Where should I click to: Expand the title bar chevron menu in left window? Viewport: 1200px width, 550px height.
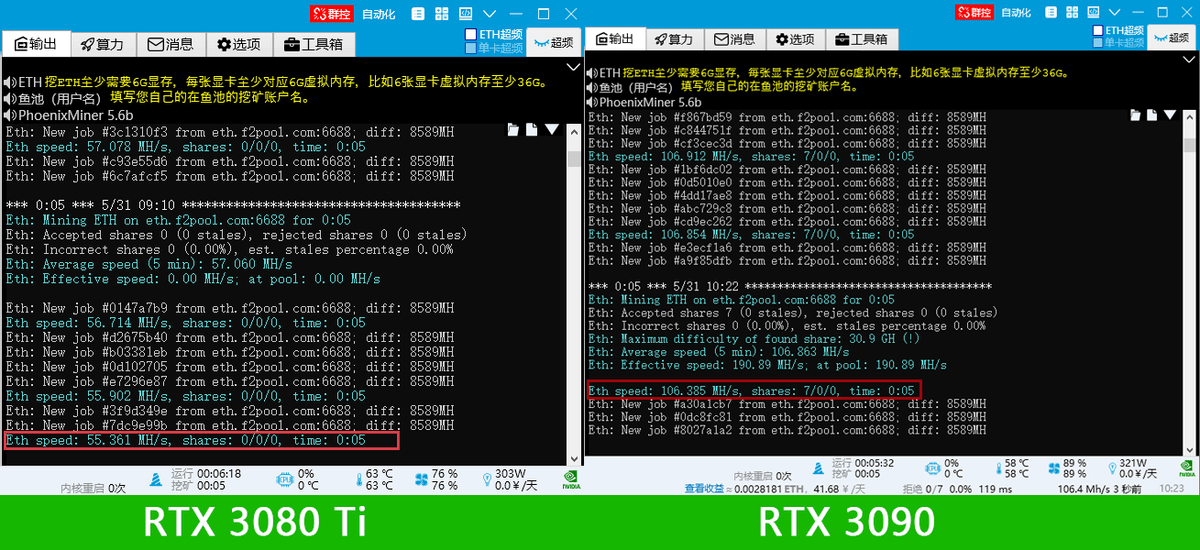pyautogui.click(x=489, y=14)
